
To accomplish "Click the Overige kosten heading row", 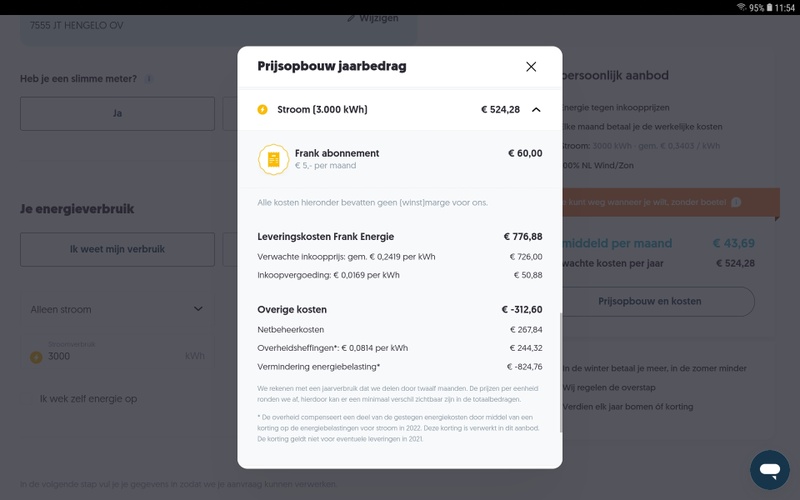I will point(399,310).
